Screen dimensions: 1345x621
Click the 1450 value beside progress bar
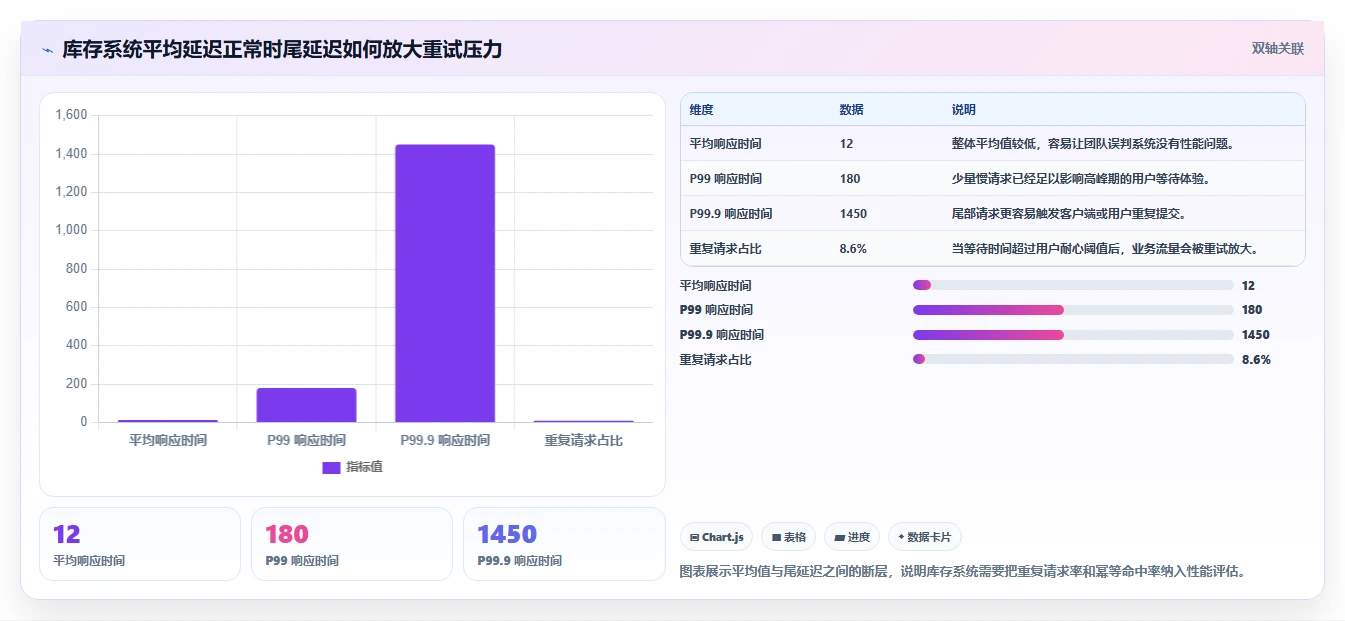pyautogui.click(x=1256, y=335)
